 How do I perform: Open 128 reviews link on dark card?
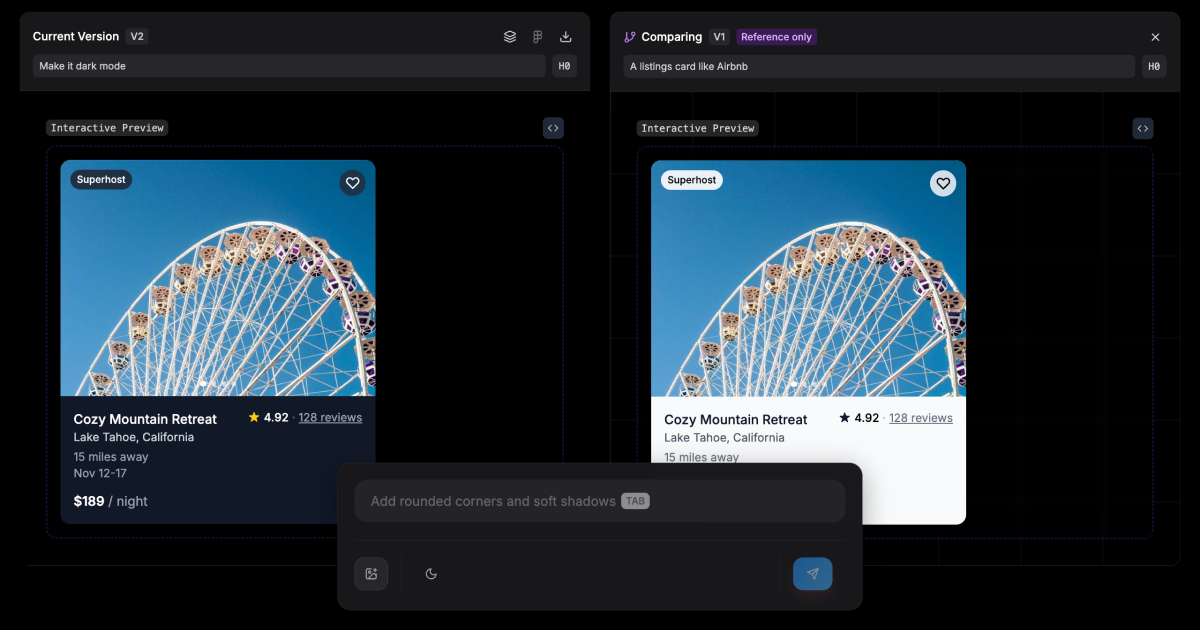pos(330,417)
